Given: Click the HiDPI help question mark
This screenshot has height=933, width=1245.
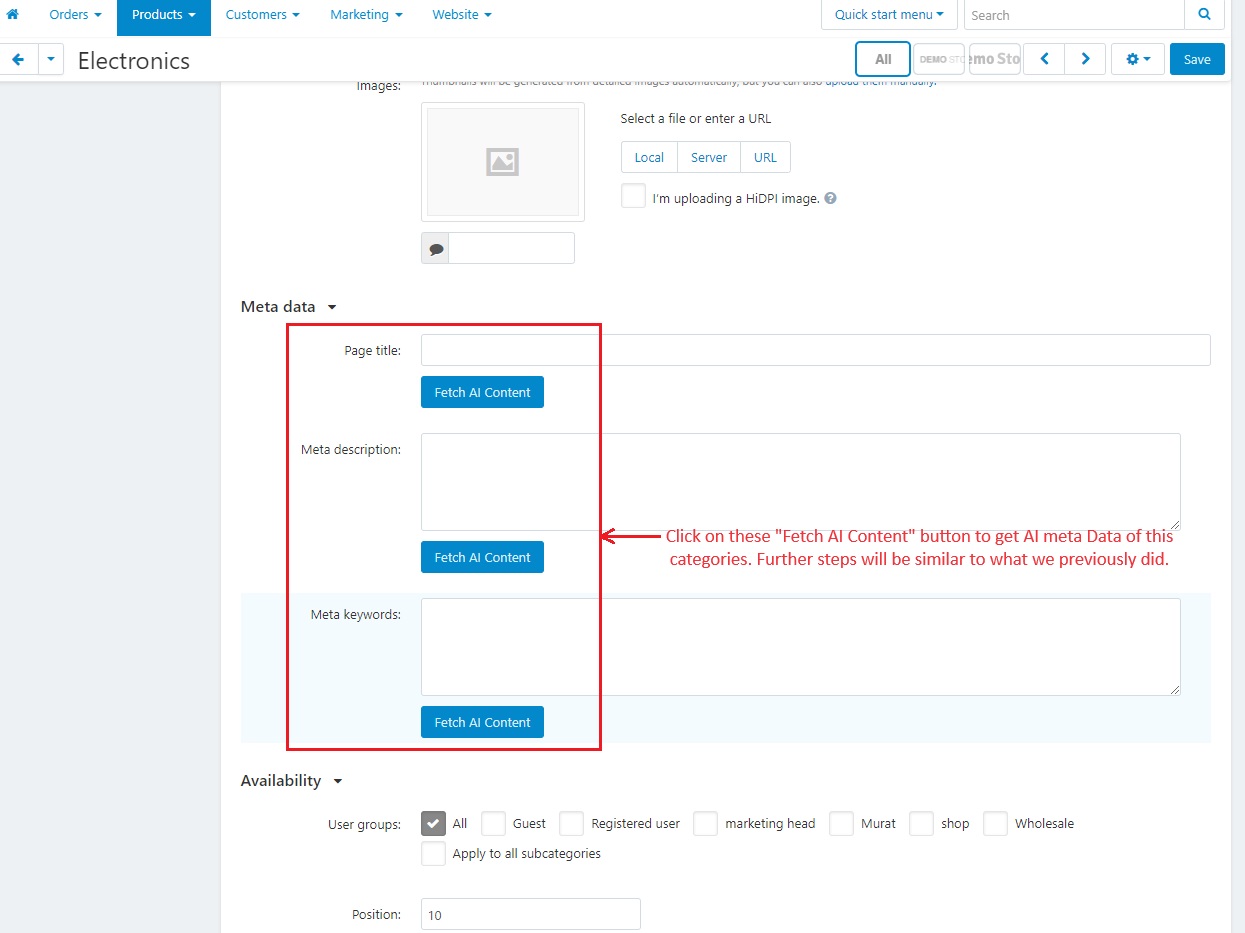Looking at the screenshot, I should click(830, 198).
